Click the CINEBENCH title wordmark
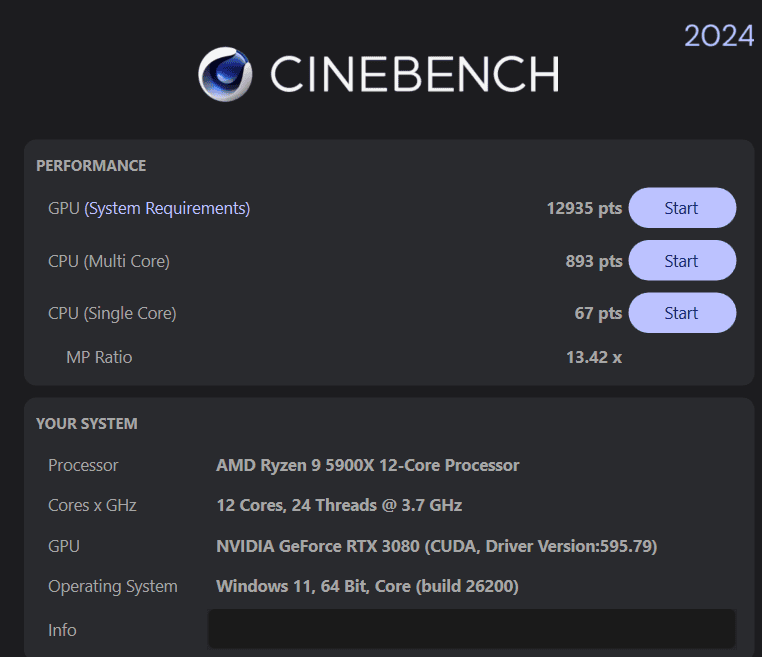This screenshot has width=762, height=657. tap(415, 74)
